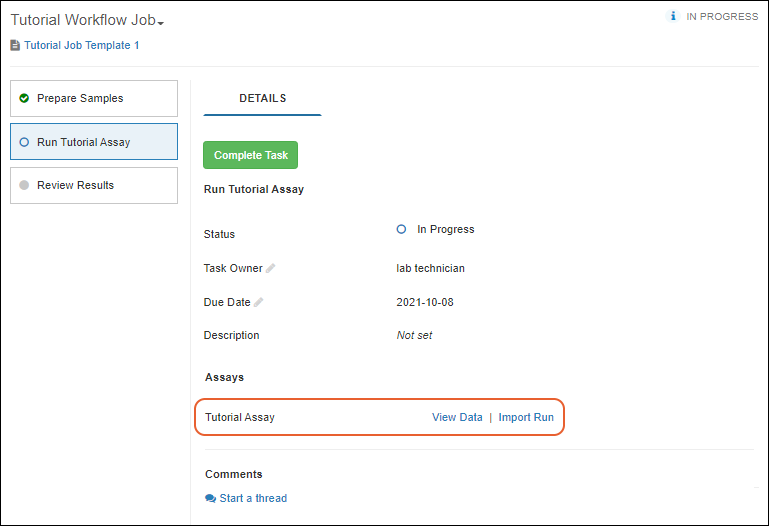Viewport: 769px width, 526px height.
Task: Click the info icon beside IN PROGRESS
Action: pyautogui.click(x=673, y=16)
